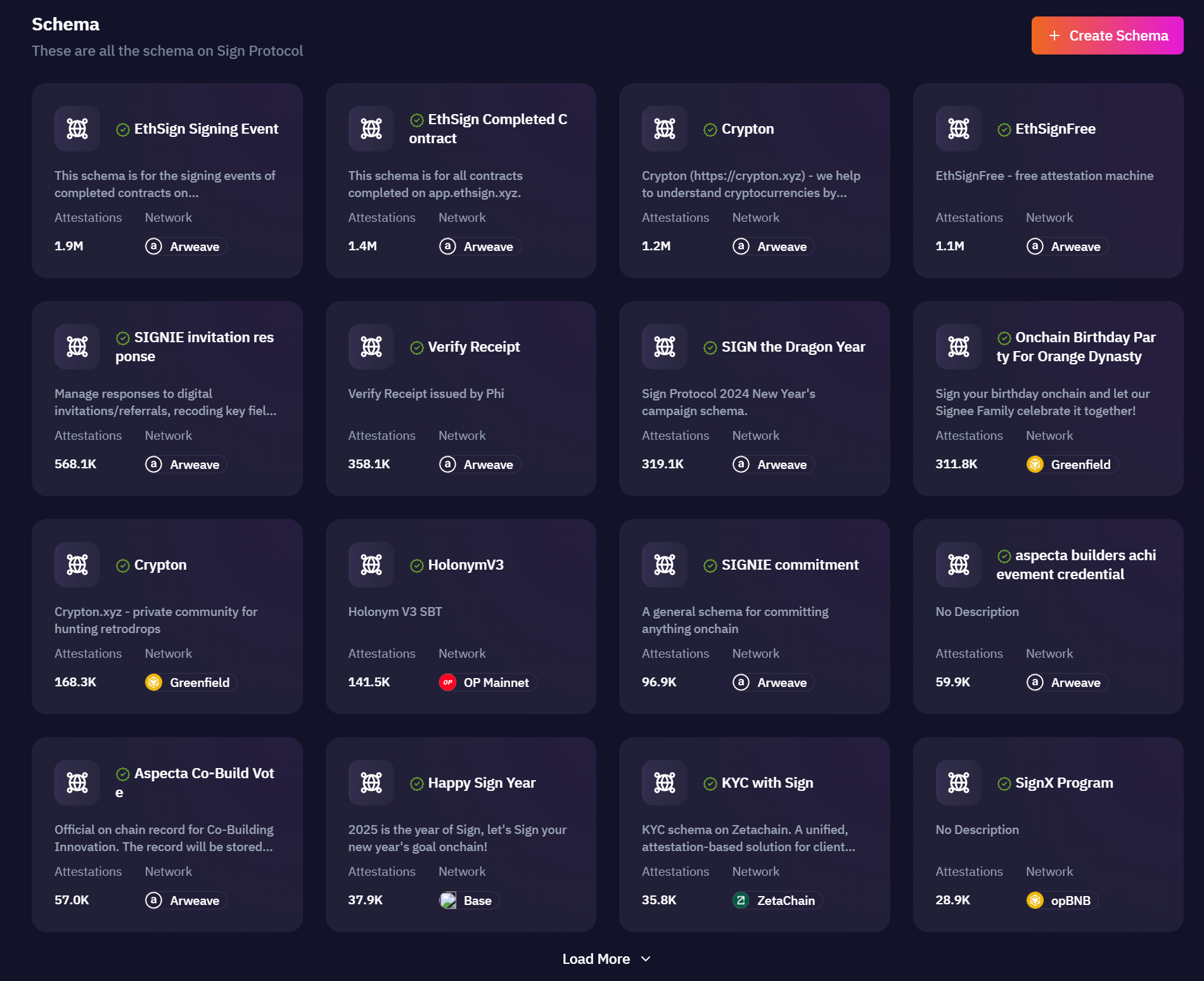Click the 57.0K attestations value
The height and width of the screenshot is (981, 1204).
pos(72,900)
